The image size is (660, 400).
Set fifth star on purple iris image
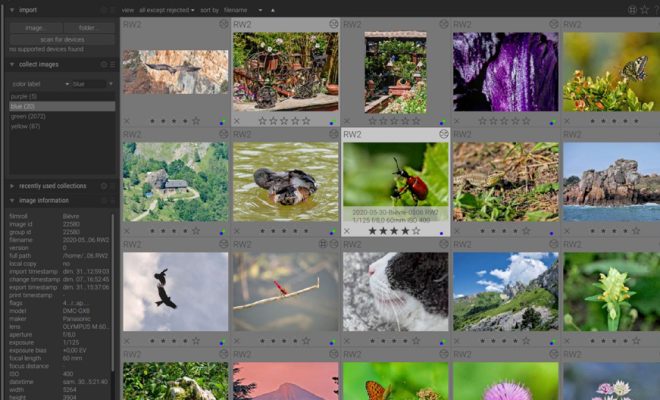526,121
